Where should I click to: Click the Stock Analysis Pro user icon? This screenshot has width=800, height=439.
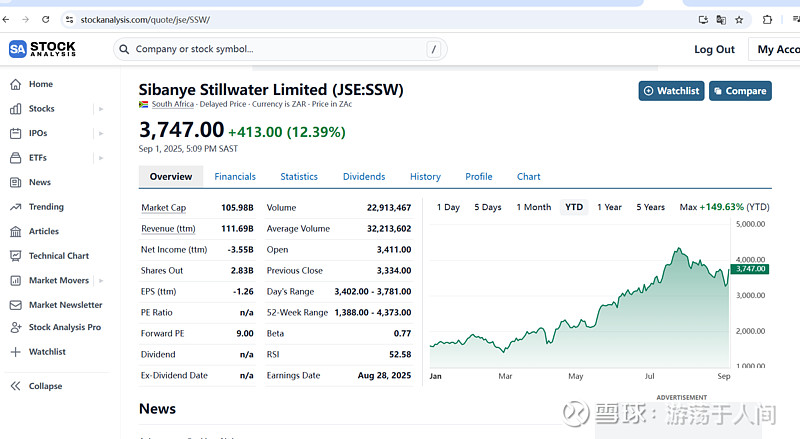point(16,327)
